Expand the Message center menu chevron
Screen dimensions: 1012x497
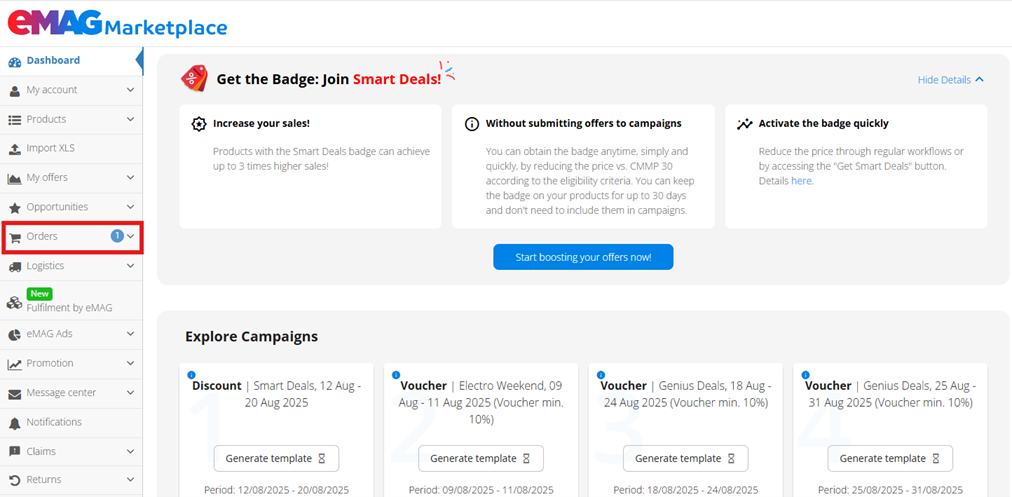130,393
